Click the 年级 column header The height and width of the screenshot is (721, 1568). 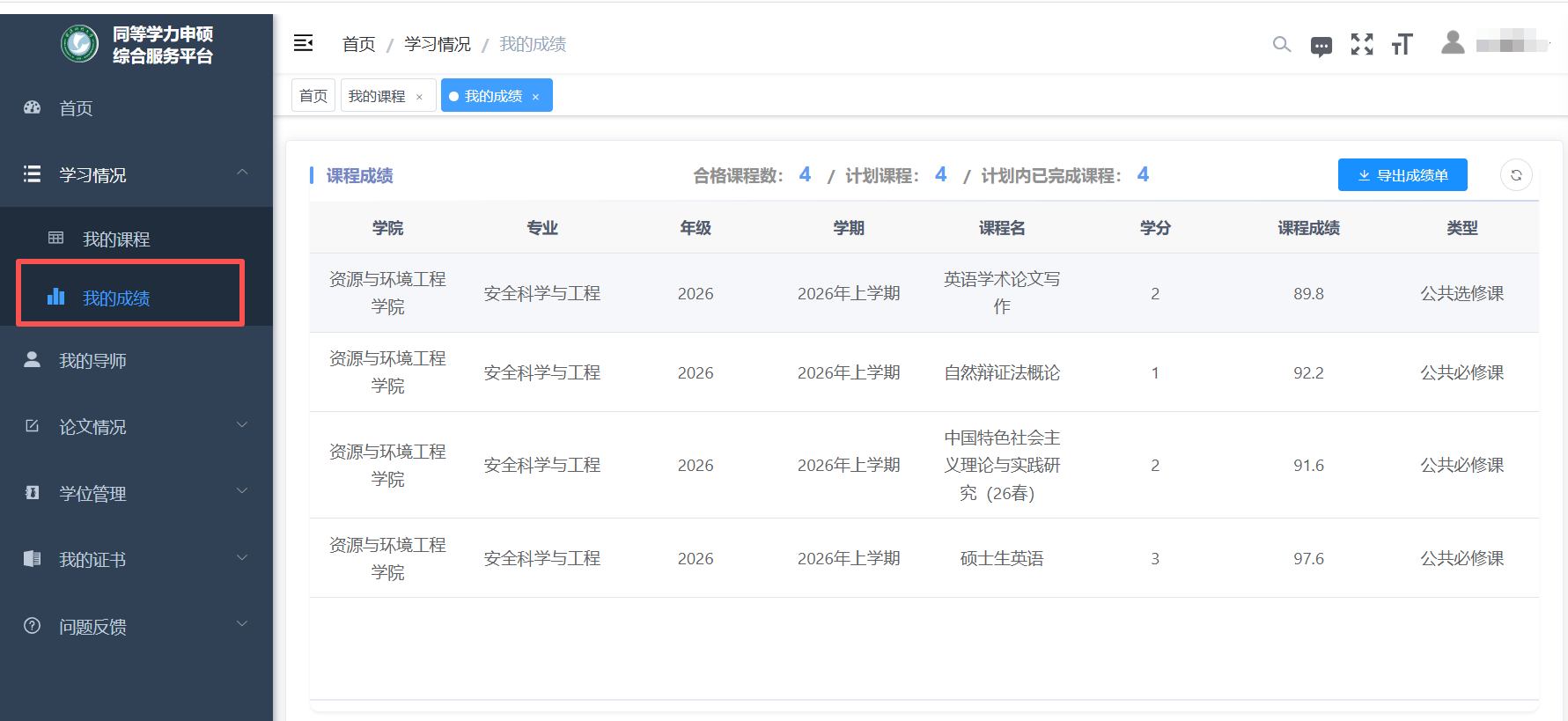[x=696, y=228]
